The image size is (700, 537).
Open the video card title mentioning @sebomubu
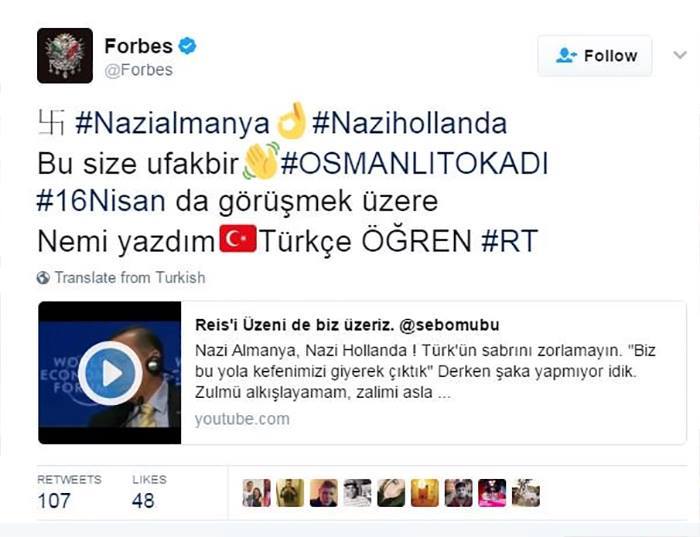pyautogui.click(x=347, y=325)
